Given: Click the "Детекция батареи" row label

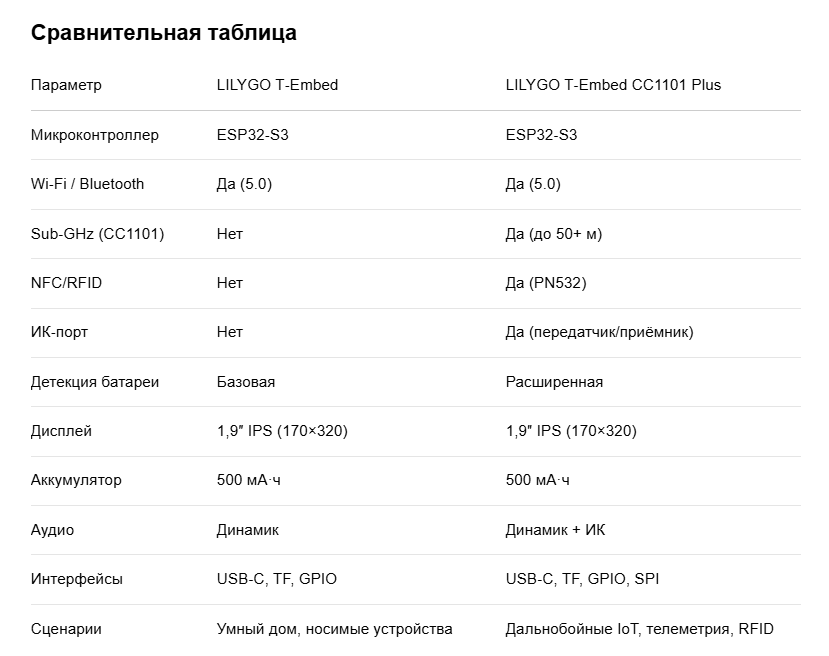Looking at the screenshot, I should point(95,382).
